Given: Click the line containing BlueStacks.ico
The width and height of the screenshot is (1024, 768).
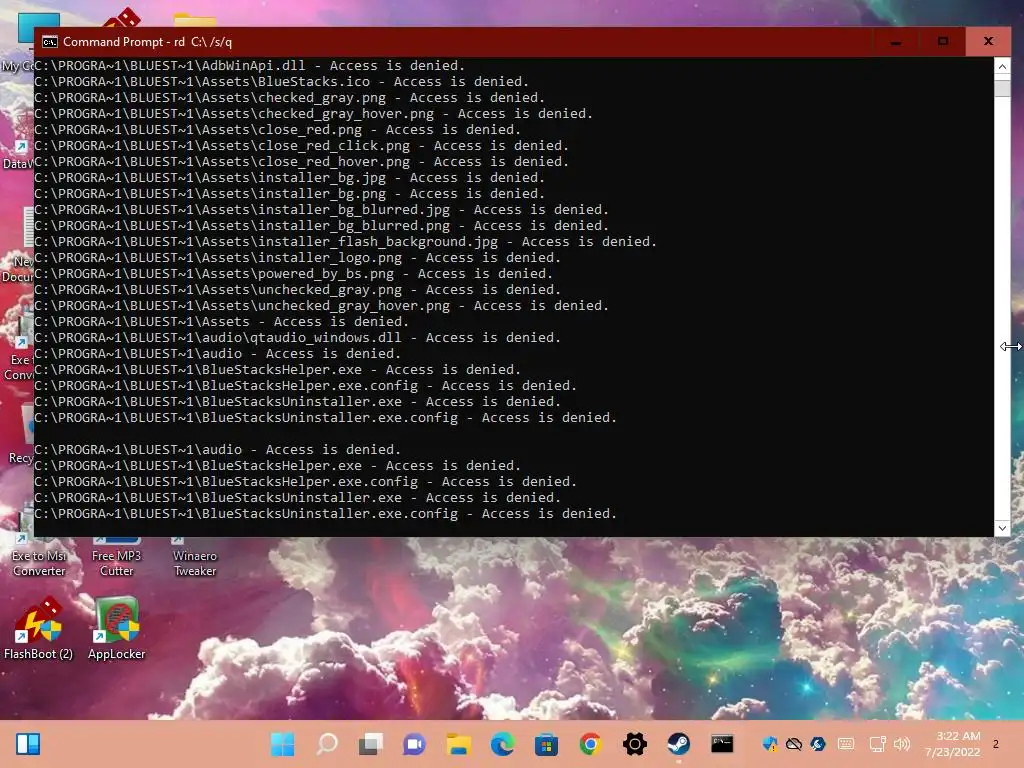Looking at the screenshot, I should point(281,82).
